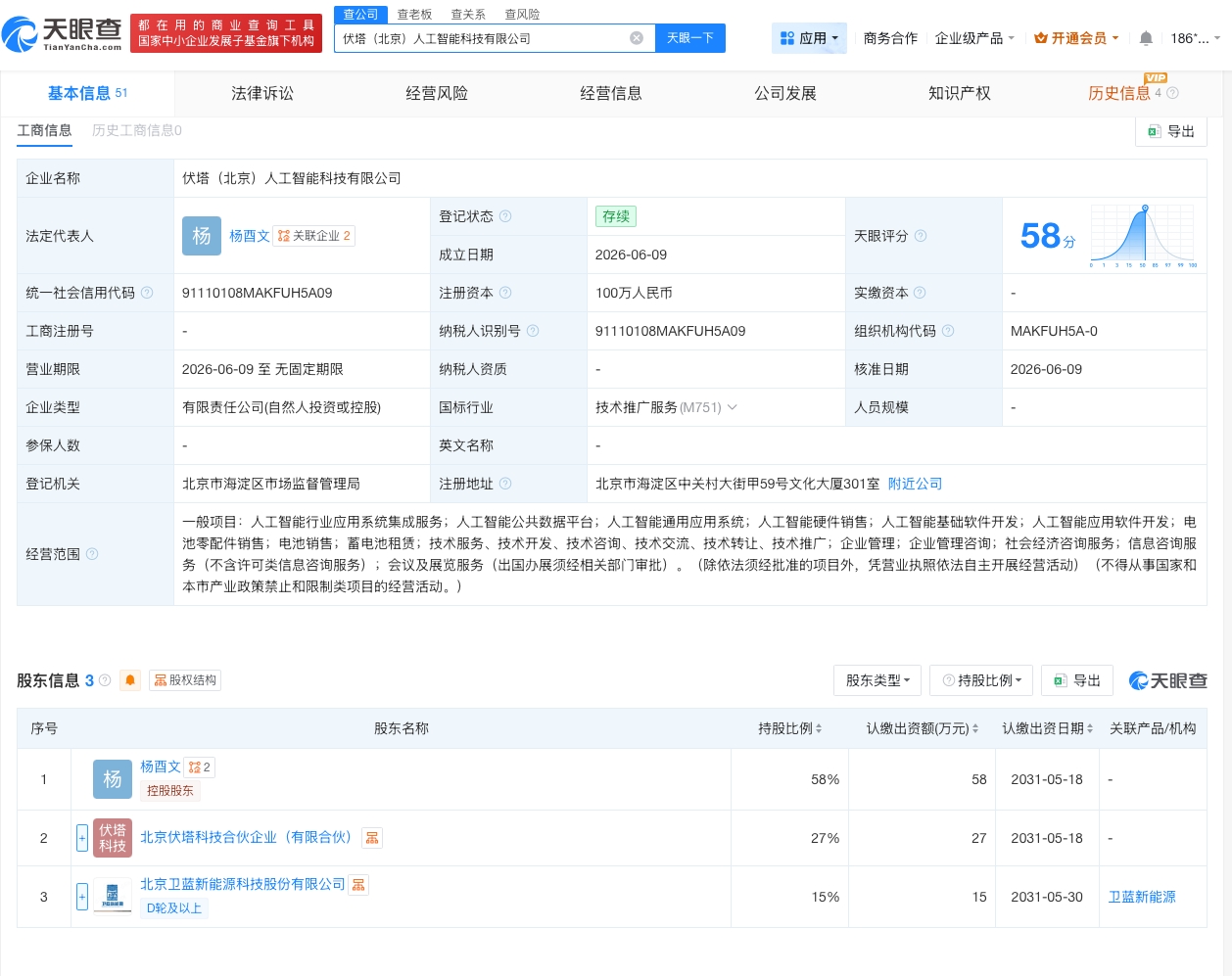Open the 卫蓝新能源 related product link

[x=1142, y=897]
